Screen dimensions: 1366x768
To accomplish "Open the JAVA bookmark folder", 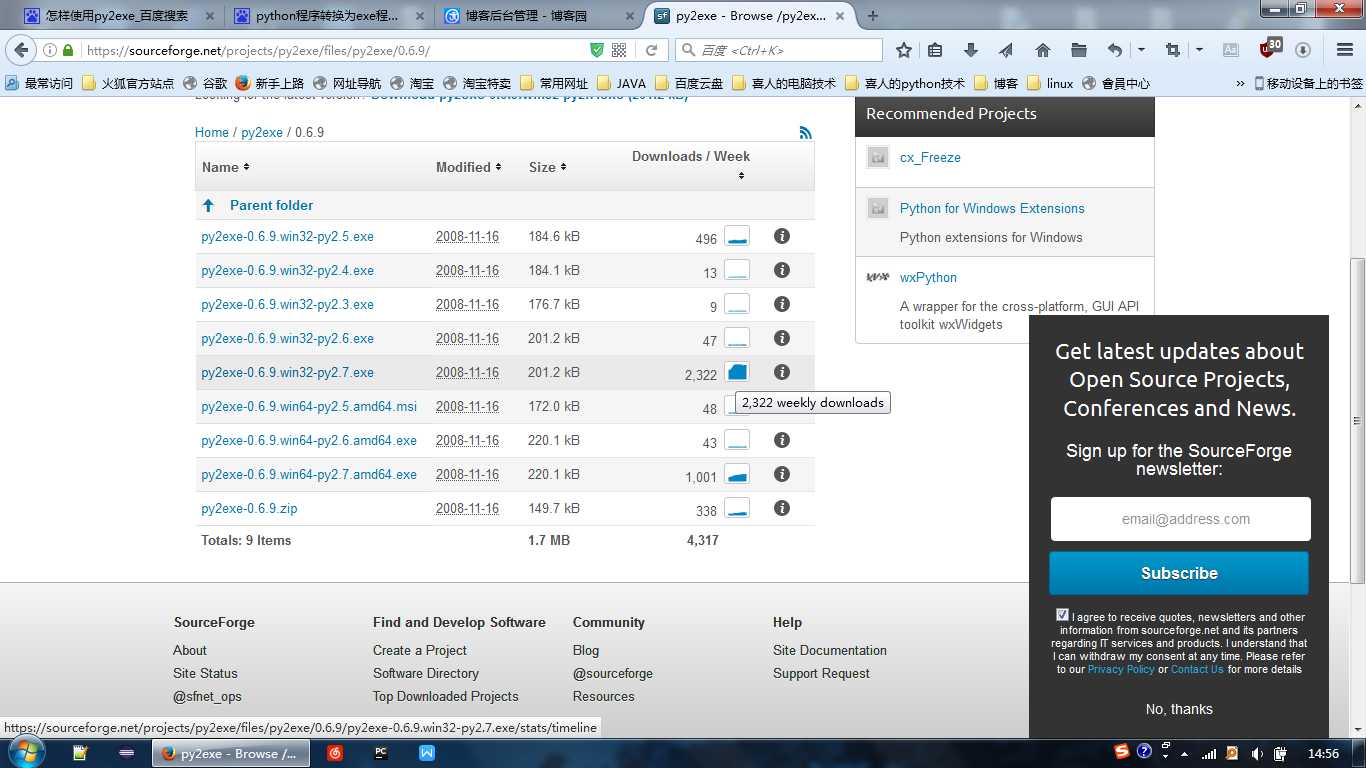I will (x=621, y=84).
